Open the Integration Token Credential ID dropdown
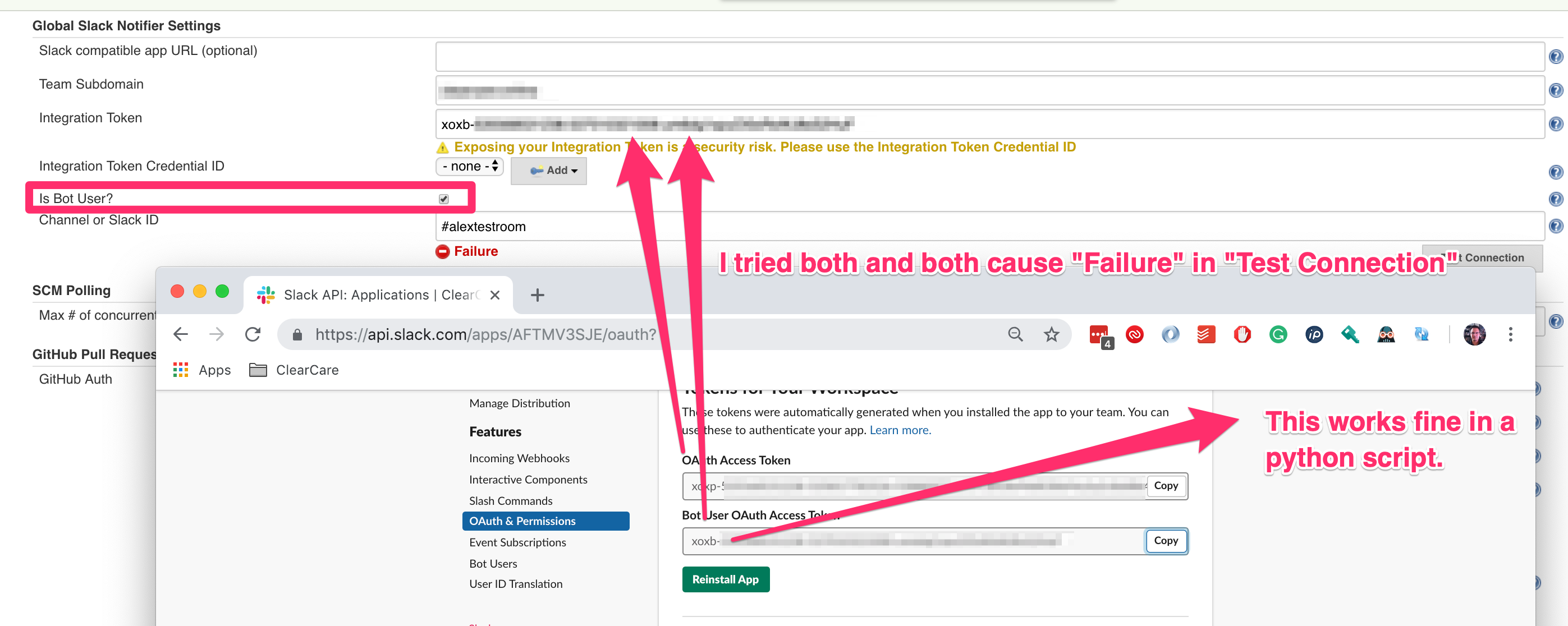 pos(469,165)
